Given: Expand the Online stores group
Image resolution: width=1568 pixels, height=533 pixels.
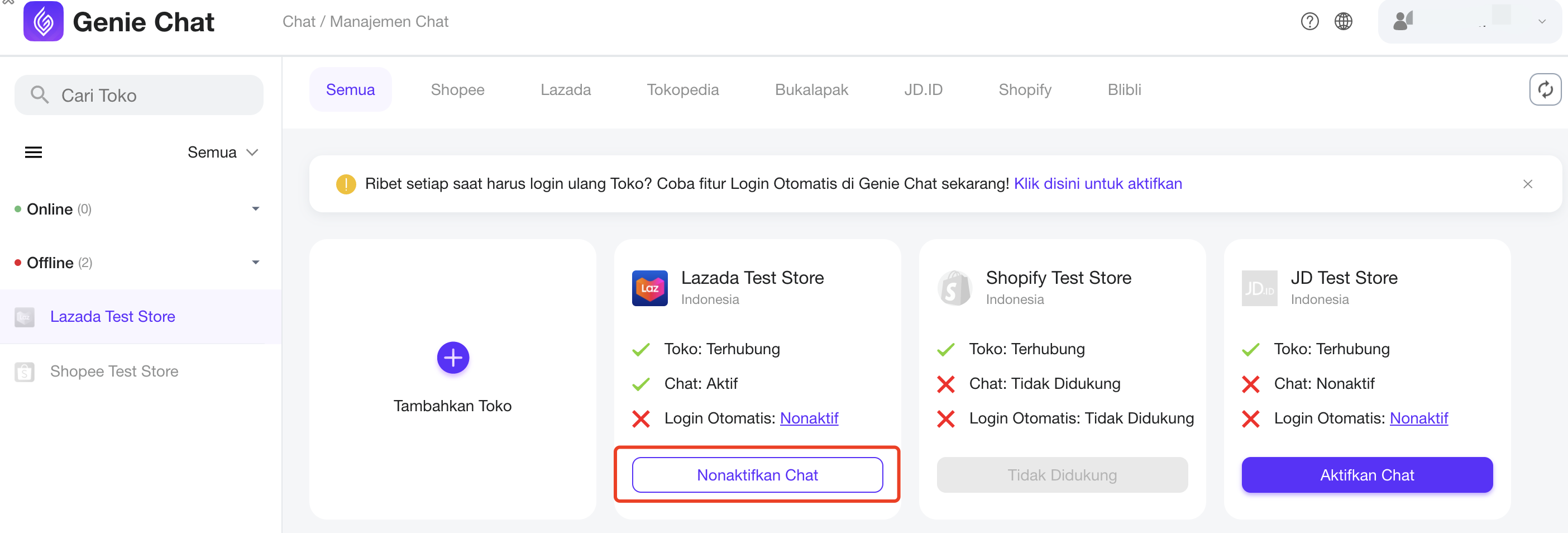Looking at the screenshot, I should pyautogui.click(x=256, y=209).
